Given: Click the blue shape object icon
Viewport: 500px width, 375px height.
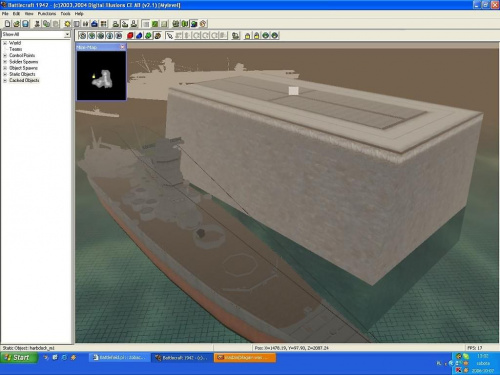Looking at the screenshot, I should click(139, 36).
